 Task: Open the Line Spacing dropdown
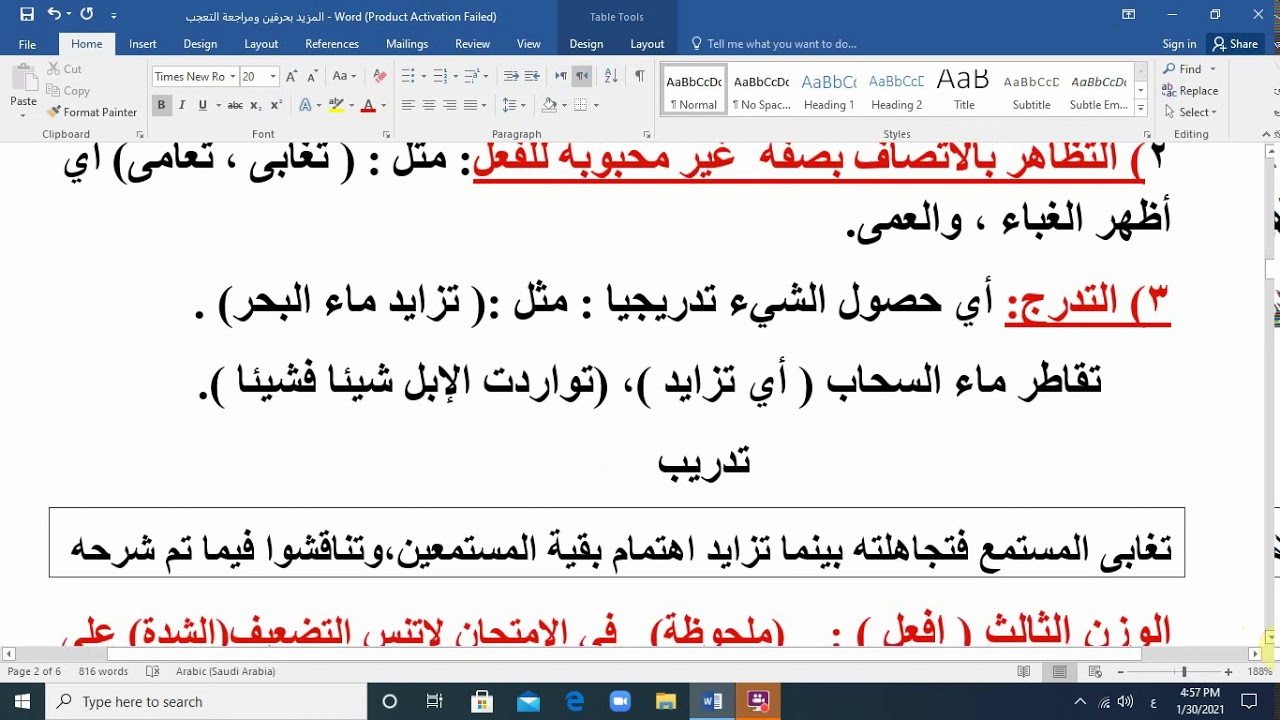[513, 105]
